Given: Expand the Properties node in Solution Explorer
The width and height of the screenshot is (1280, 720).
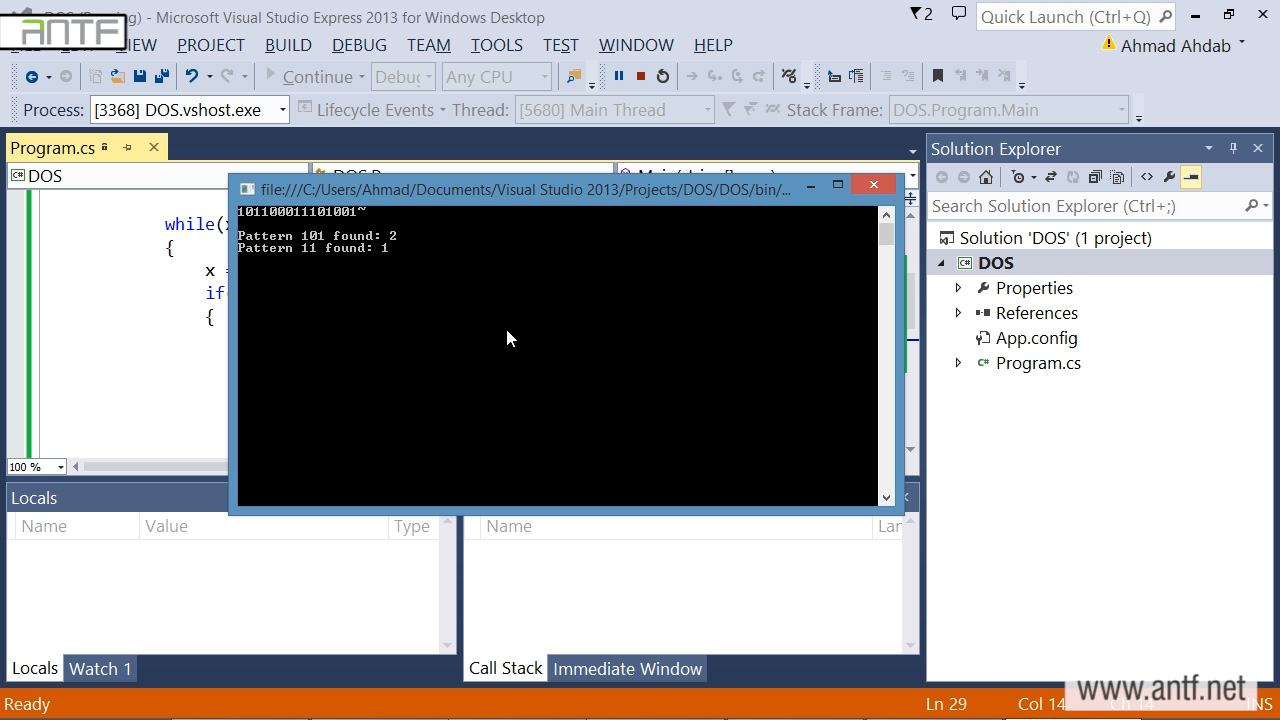Looking at the screenshot, I should point(958,288).
